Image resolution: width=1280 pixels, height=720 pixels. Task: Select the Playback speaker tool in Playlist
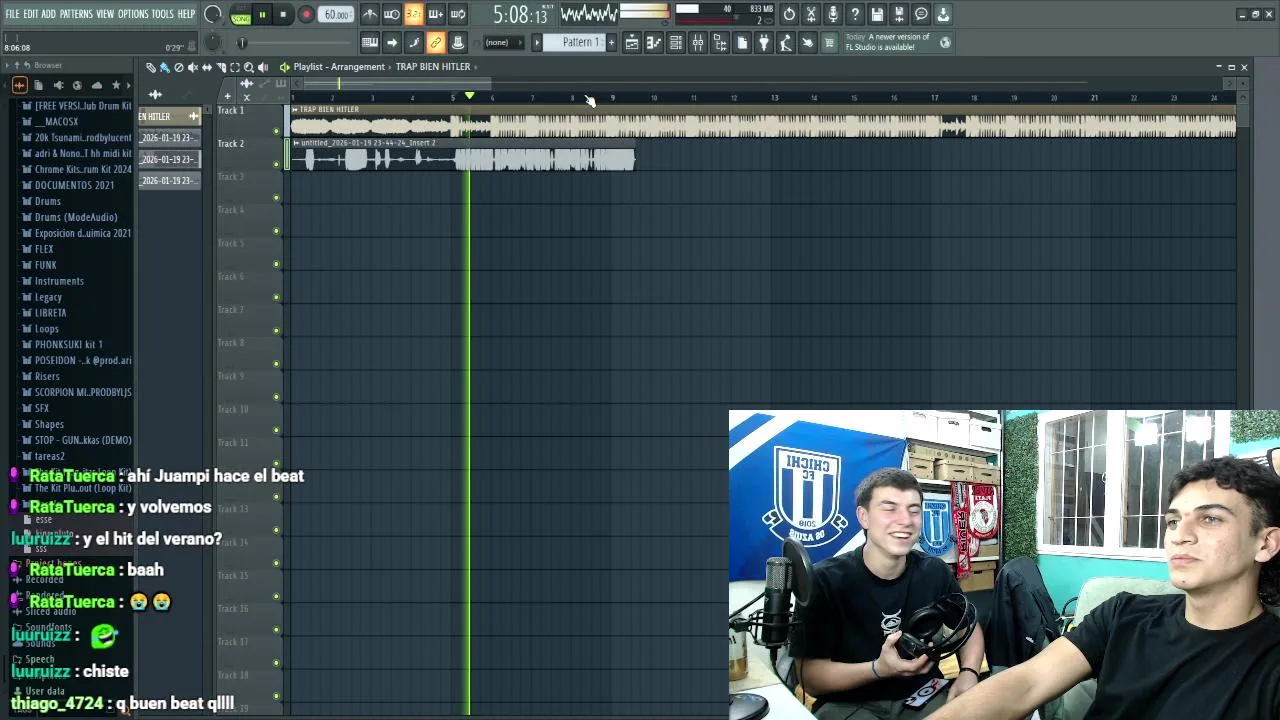[x=263, y=67]
